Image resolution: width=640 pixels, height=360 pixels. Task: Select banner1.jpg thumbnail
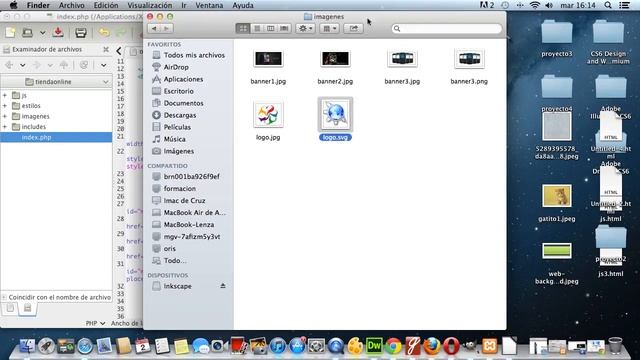click(268, 59)
